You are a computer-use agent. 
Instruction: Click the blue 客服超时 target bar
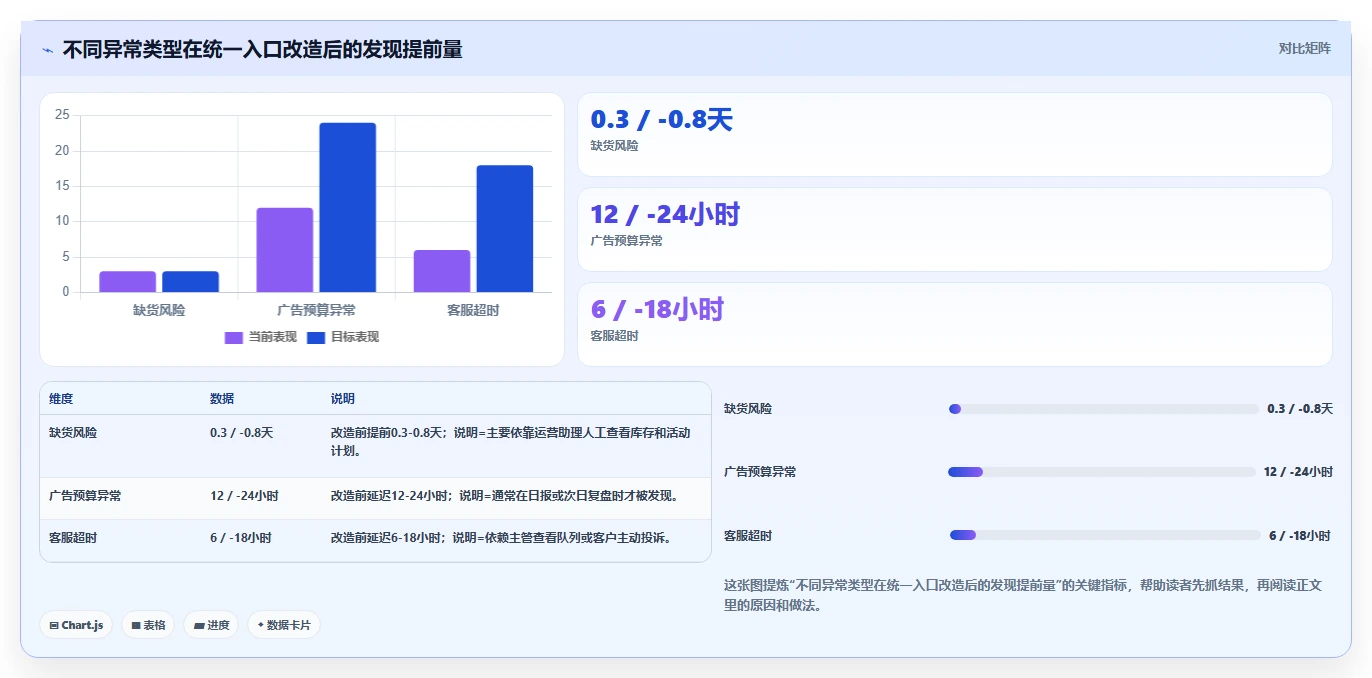click(505, 229)
